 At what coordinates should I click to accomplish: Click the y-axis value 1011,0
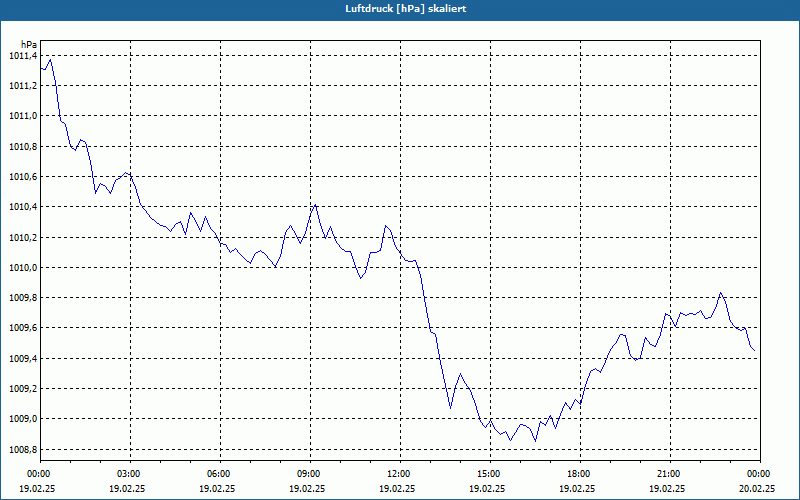(x=23, y=116)
